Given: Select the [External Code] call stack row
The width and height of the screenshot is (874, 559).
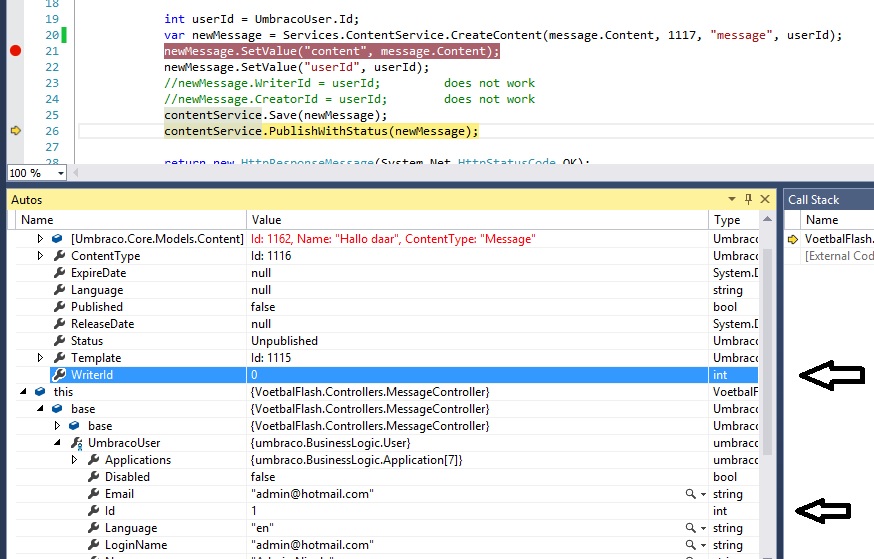Looking at the screenshot, I should click(839, 256).
